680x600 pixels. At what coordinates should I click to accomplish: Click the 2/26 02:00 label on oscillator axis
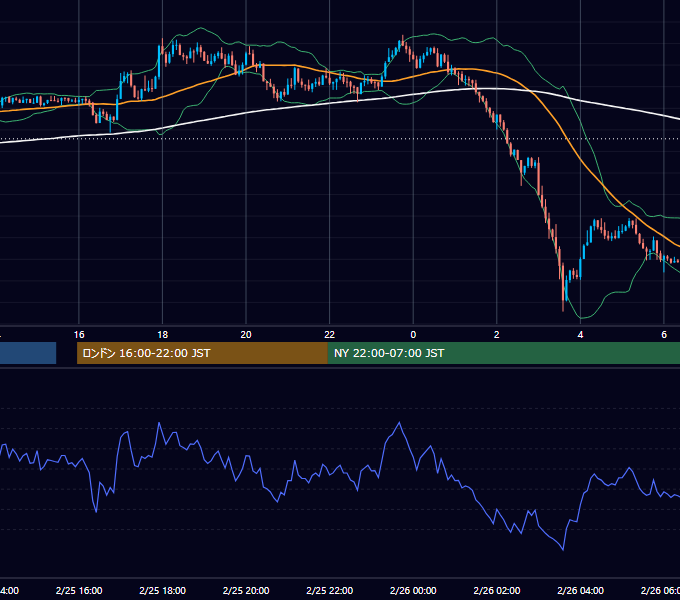click(x=497, y=590)
